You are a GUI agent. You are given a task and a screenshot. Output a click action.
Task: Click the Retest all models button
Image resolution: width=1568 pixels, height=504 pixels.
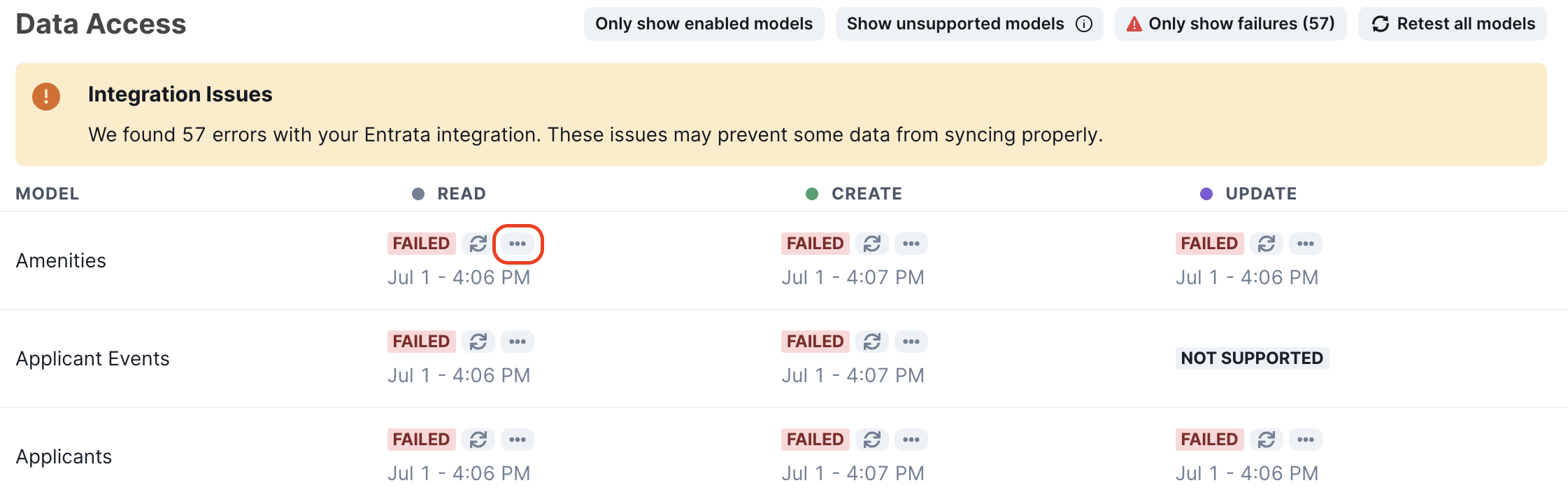tap(1451, 23)
